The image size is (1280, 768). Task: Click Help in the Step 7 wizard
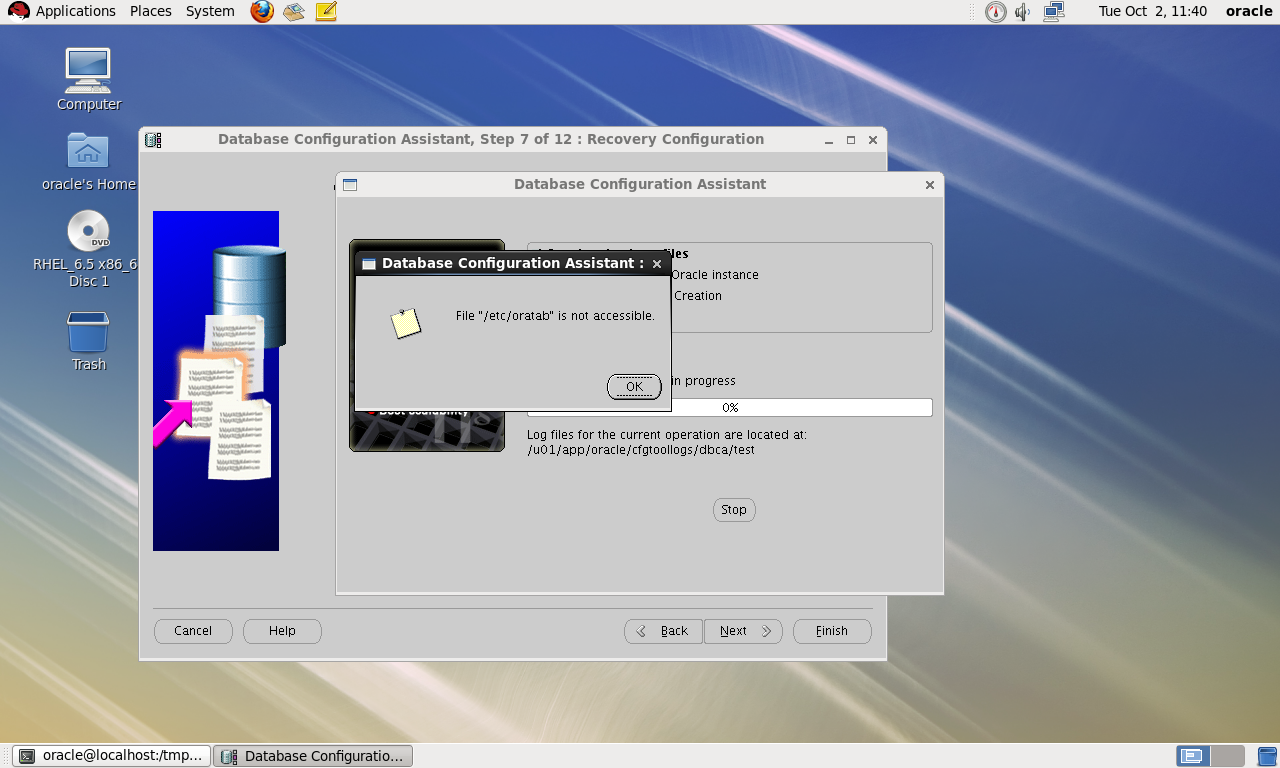point(282,631)
